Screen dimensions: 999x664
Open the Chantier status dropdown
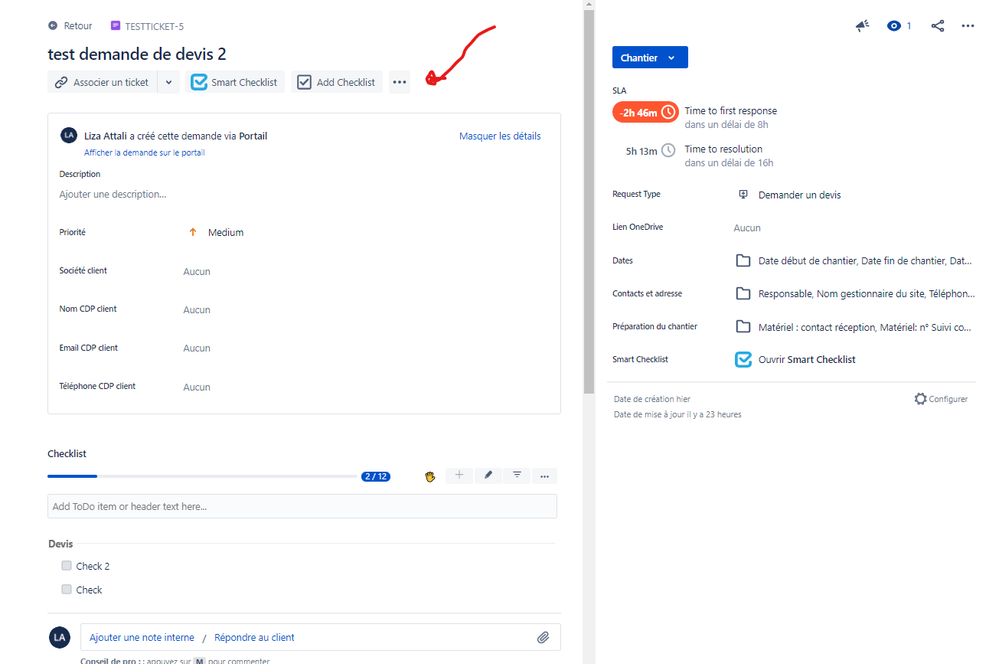(650, 57)
